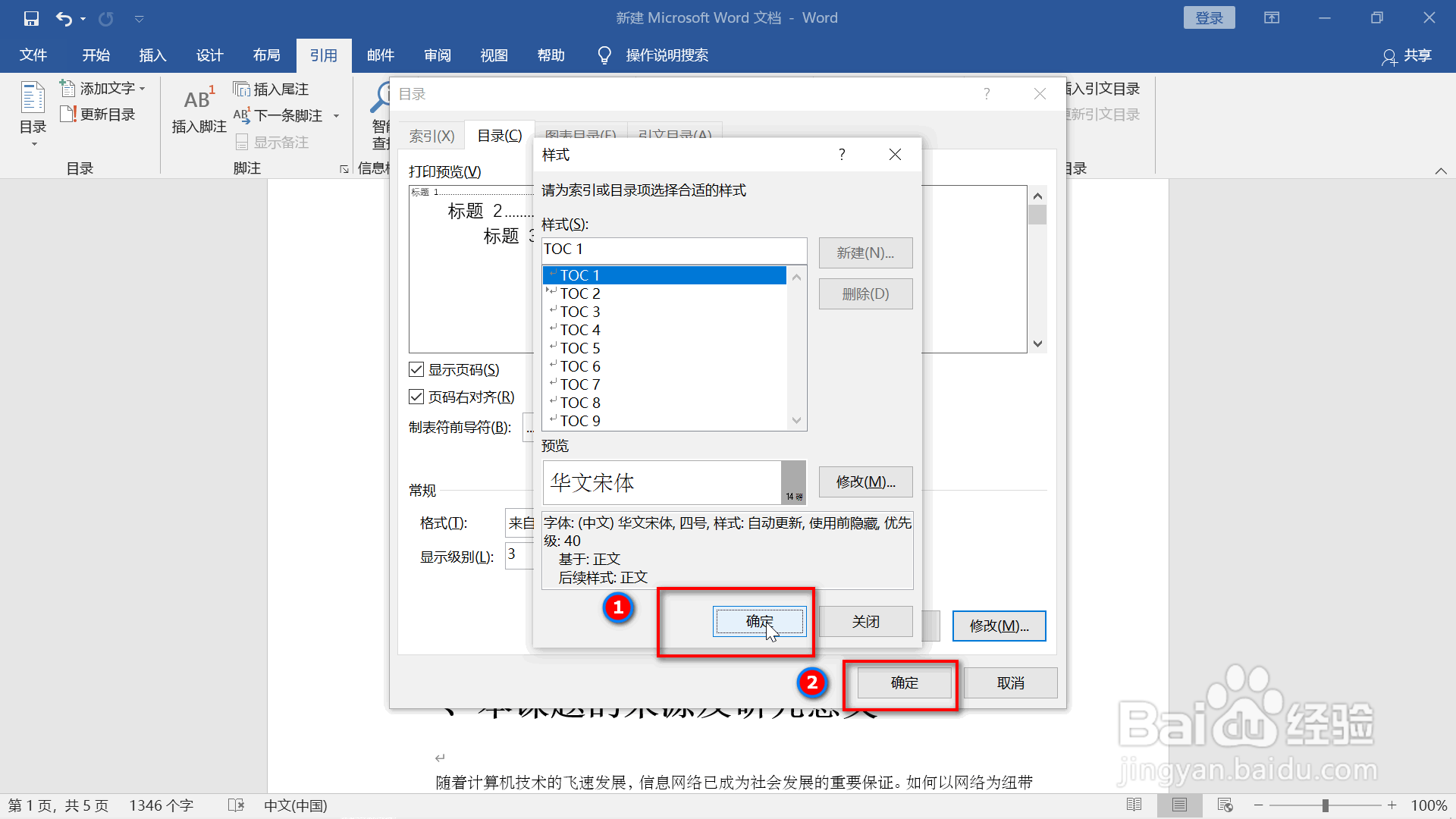This screenshot has height=819, width=1456.
Task: Switch to Read Mode view in status bar
Action: coord(1134,805)
